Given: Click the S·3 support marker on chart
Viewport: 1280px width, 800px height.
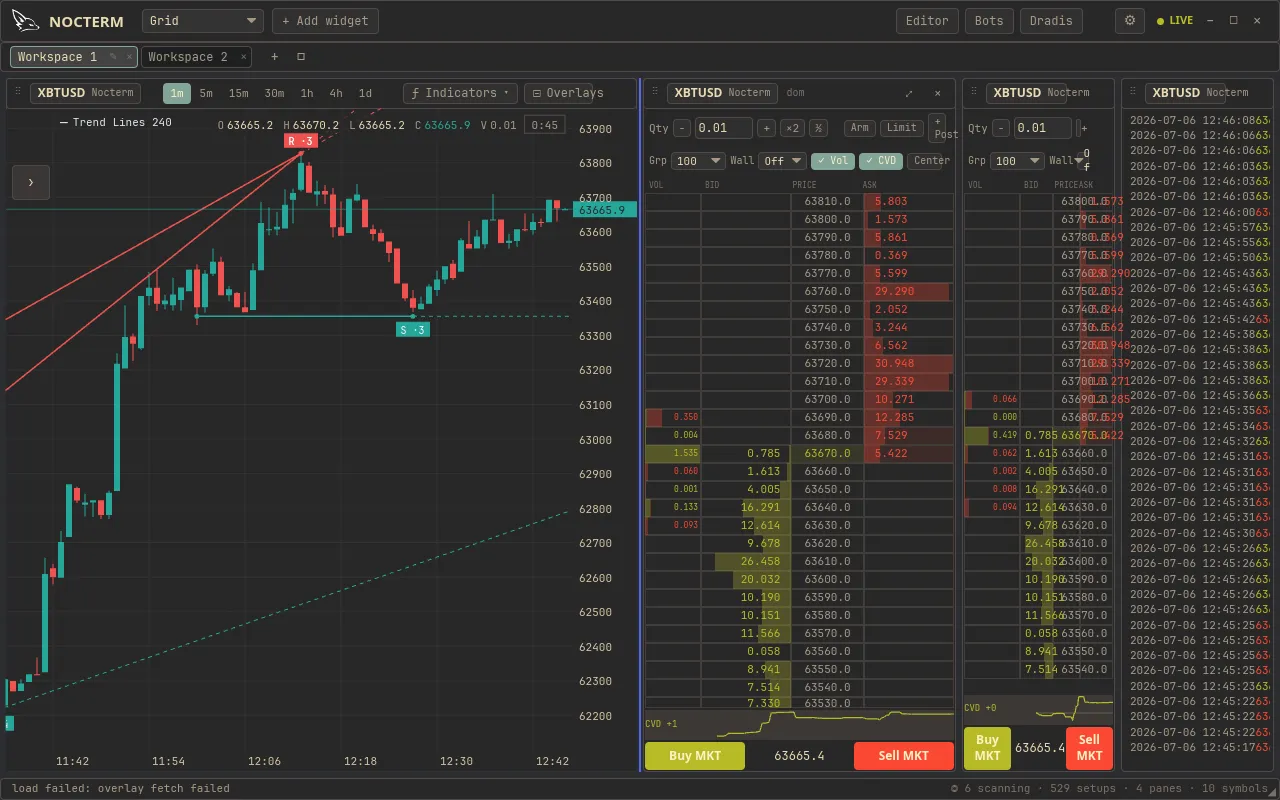Looking at the screenshot, I should (x=413, y=330).
